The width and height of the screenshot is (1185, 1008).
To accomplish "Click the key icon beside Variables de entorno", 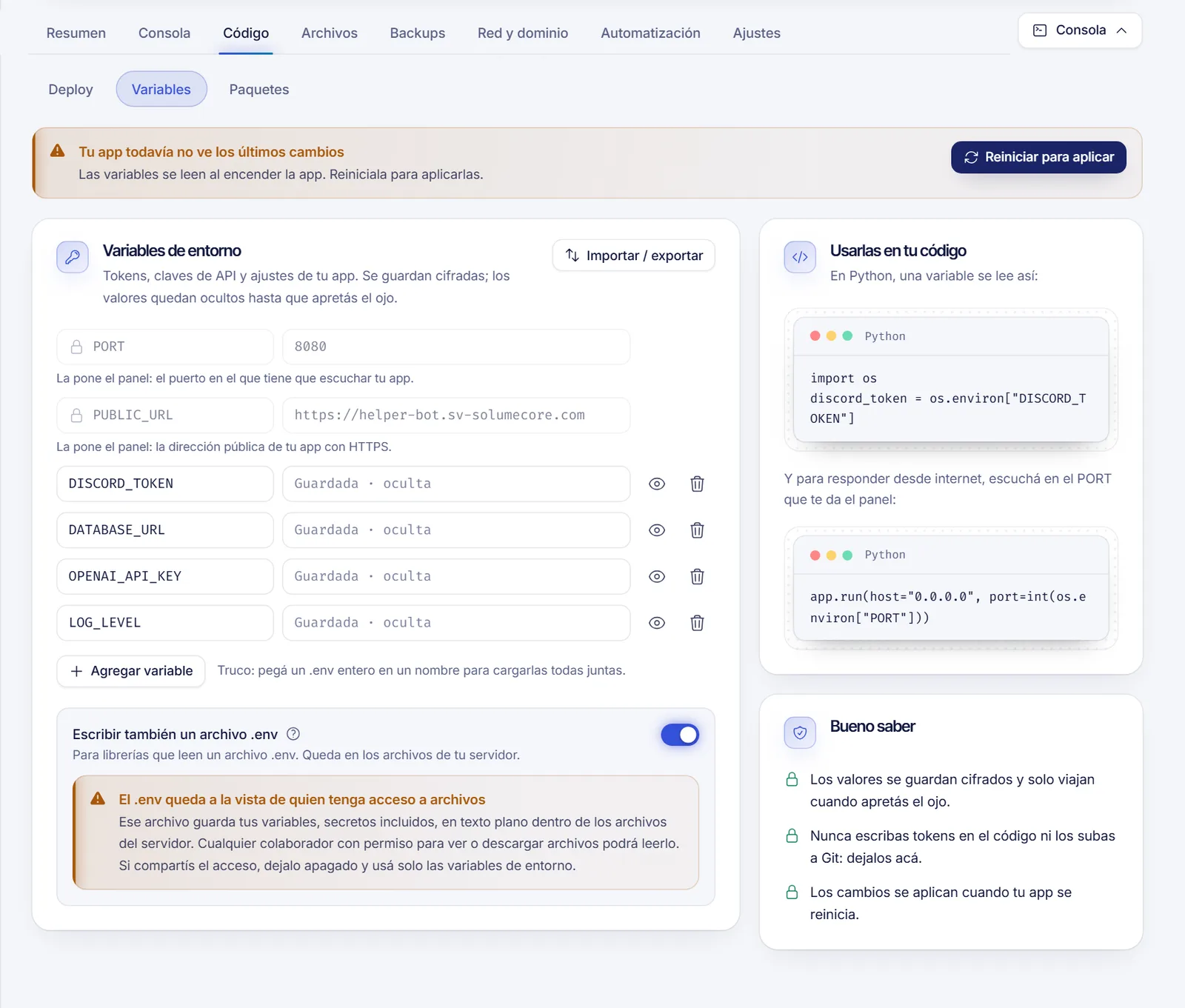I will coord(73,257).
